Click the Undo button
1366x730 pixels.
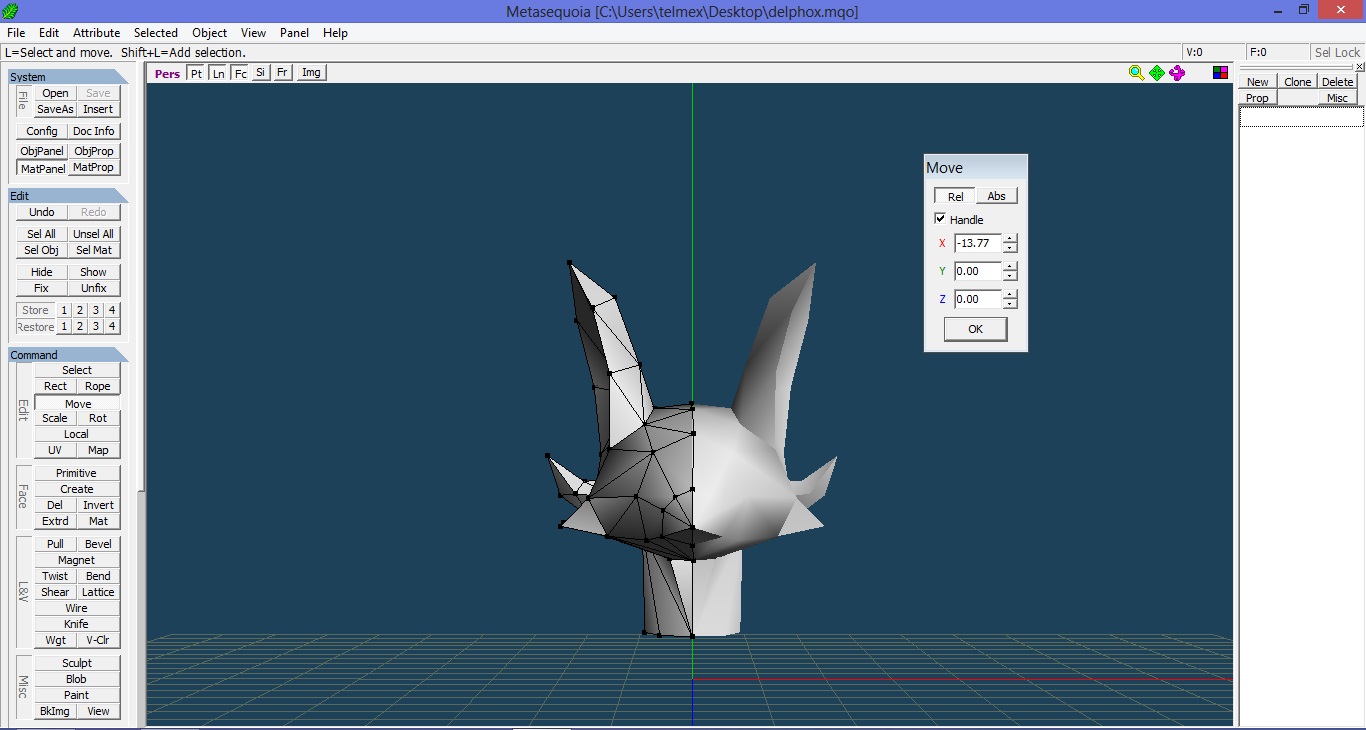tap(42, 212)
